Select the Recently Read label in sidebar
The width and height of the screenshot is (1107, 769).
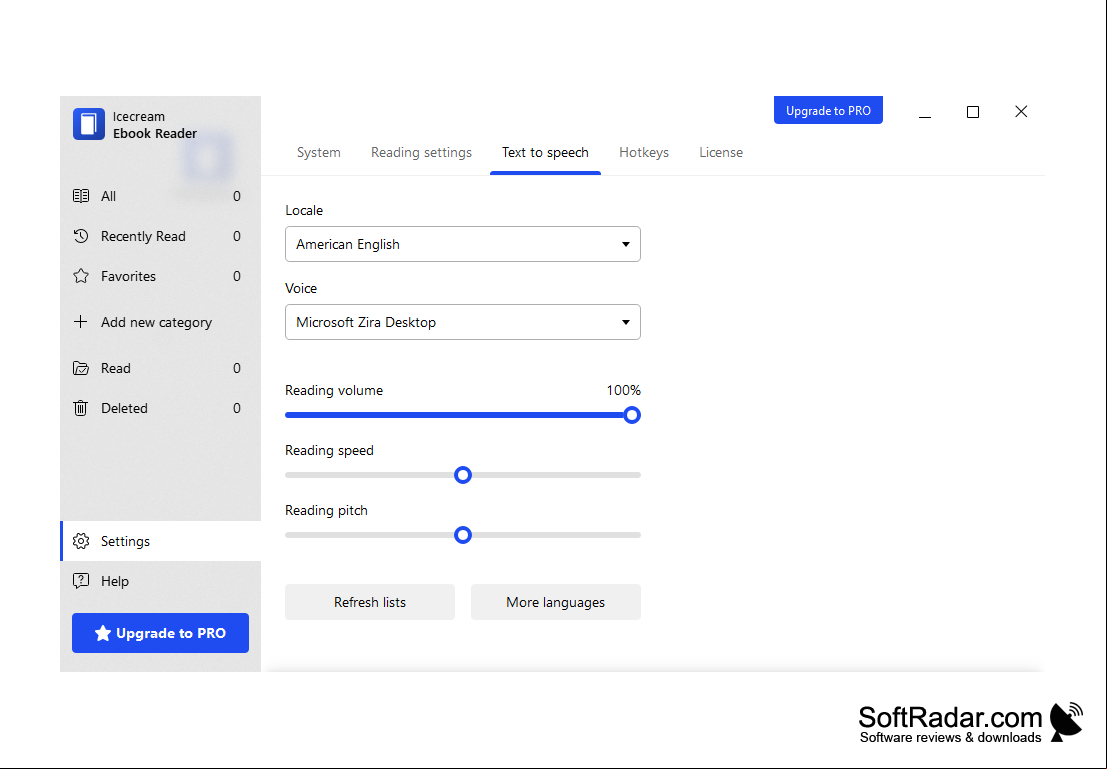click(x=143, y=237)
